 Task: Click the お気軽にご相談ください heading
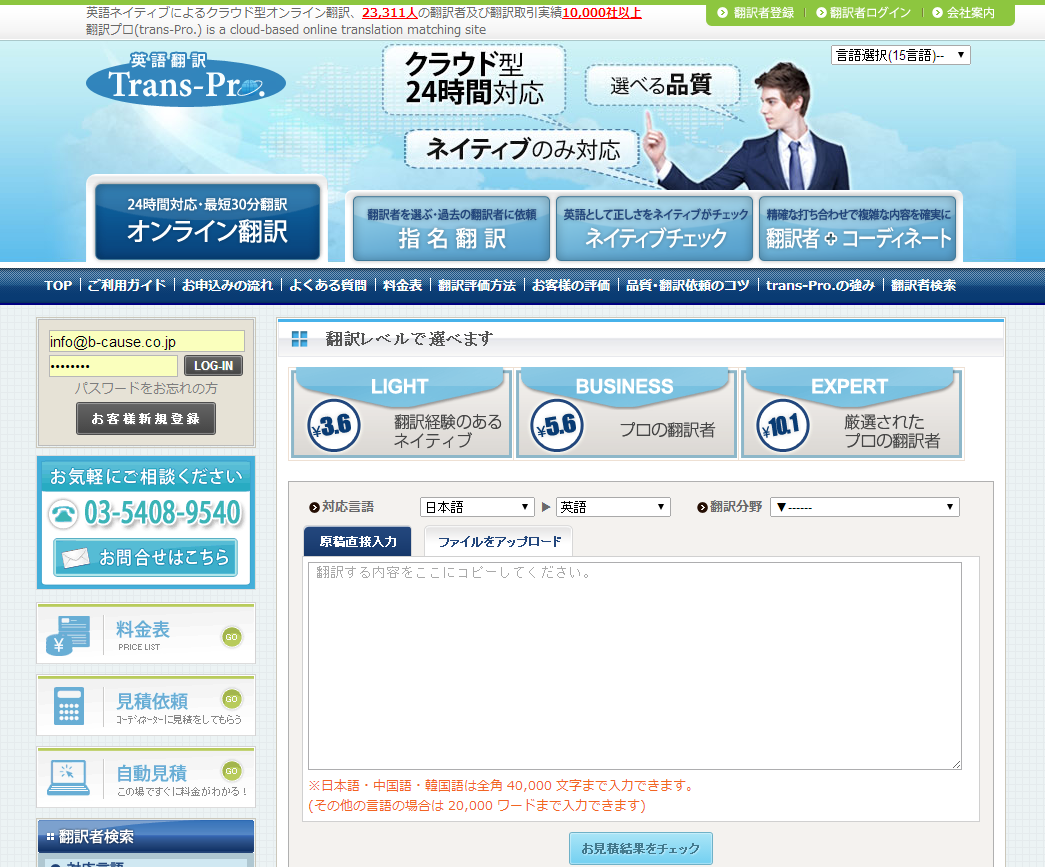147,476
